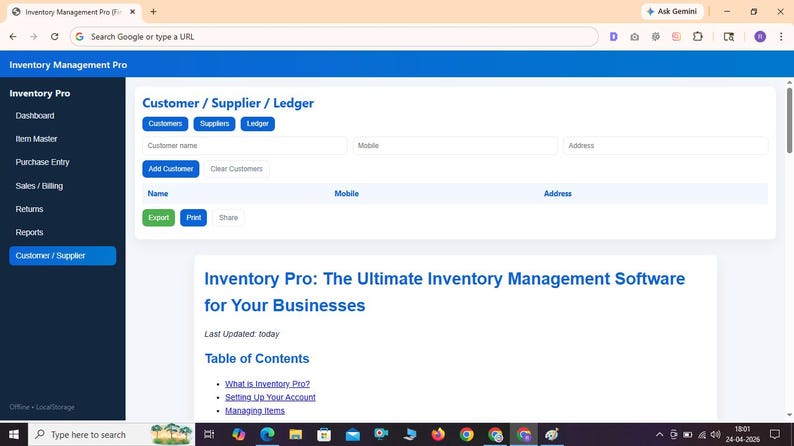Click the bug-shaped extension icon
Viewport: 794px width, 446px height.
[656, 36]
